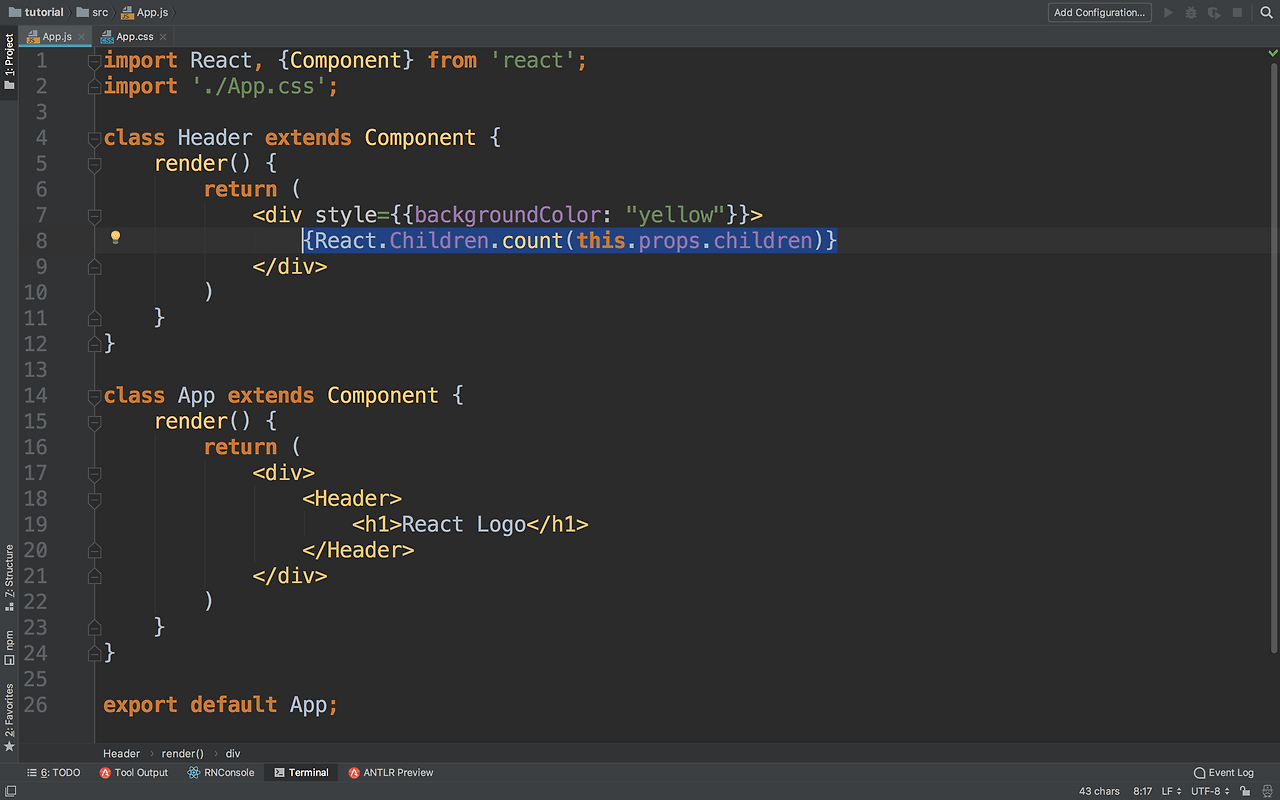
Task: Collapse the Header tag fold at line 18
Action: click(94, 499)
